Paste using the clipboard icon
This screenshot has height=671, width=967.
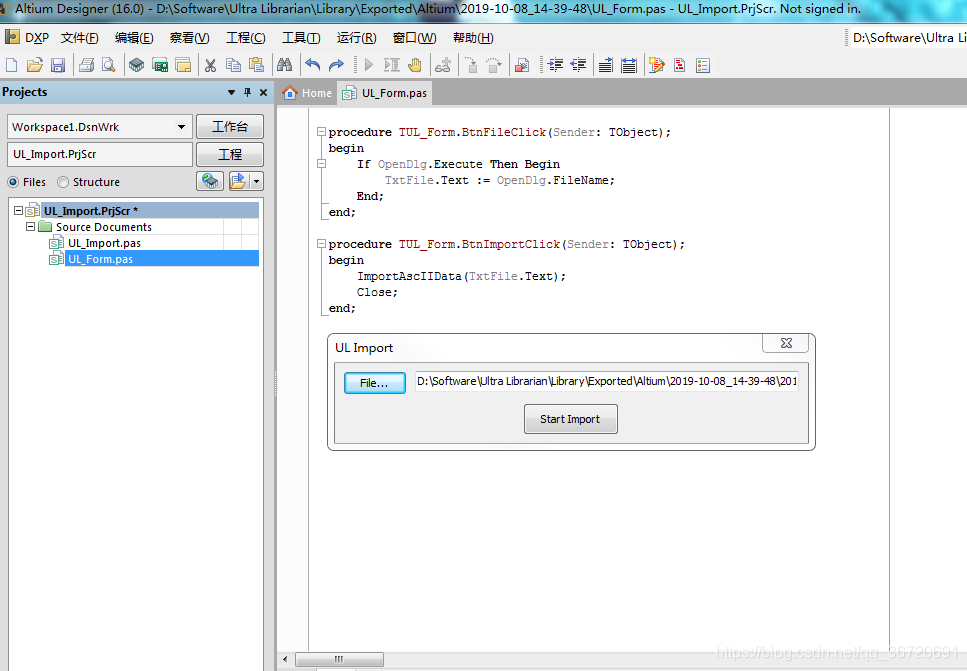(256, 65)
